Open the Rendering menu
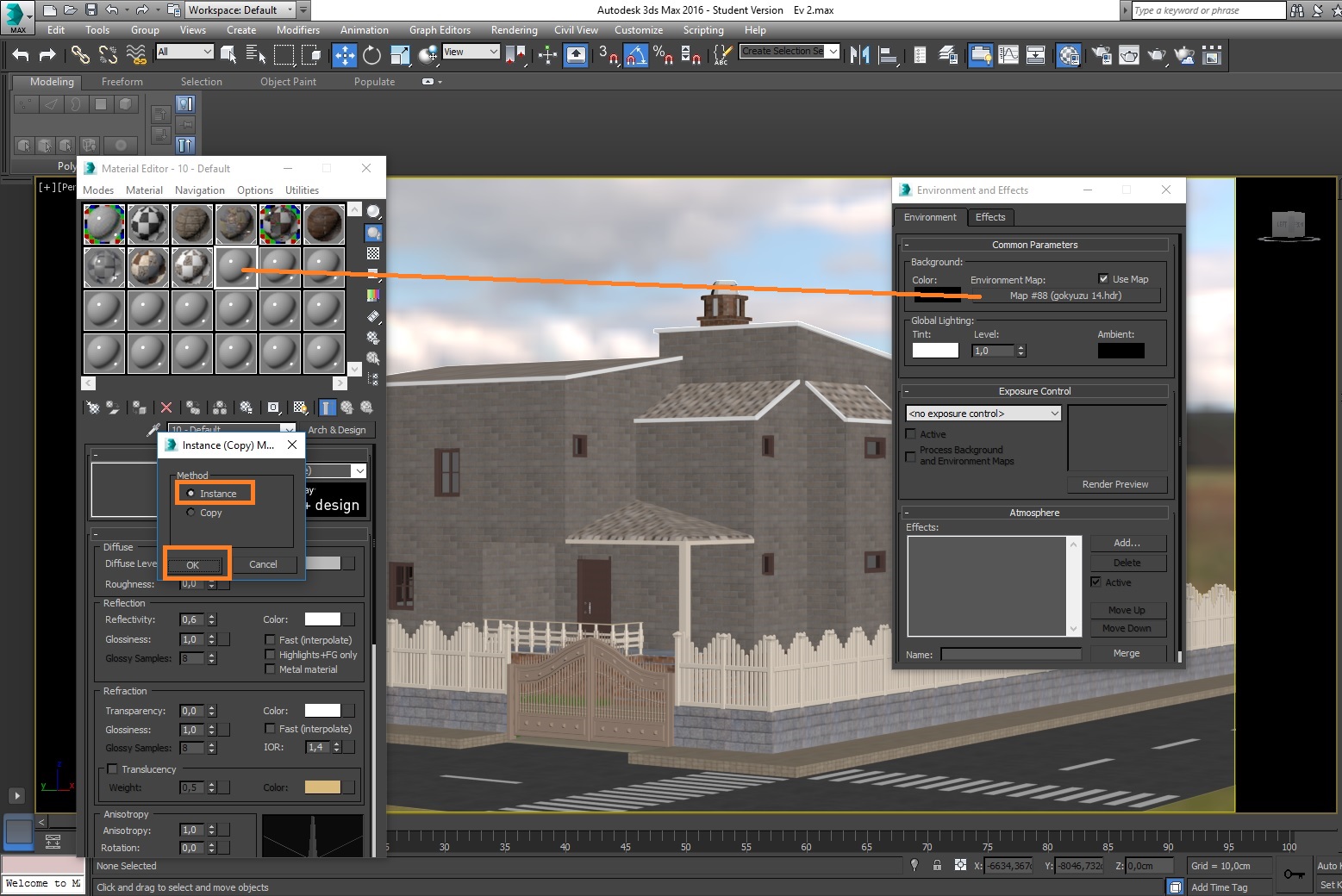 tap(514, 30)
